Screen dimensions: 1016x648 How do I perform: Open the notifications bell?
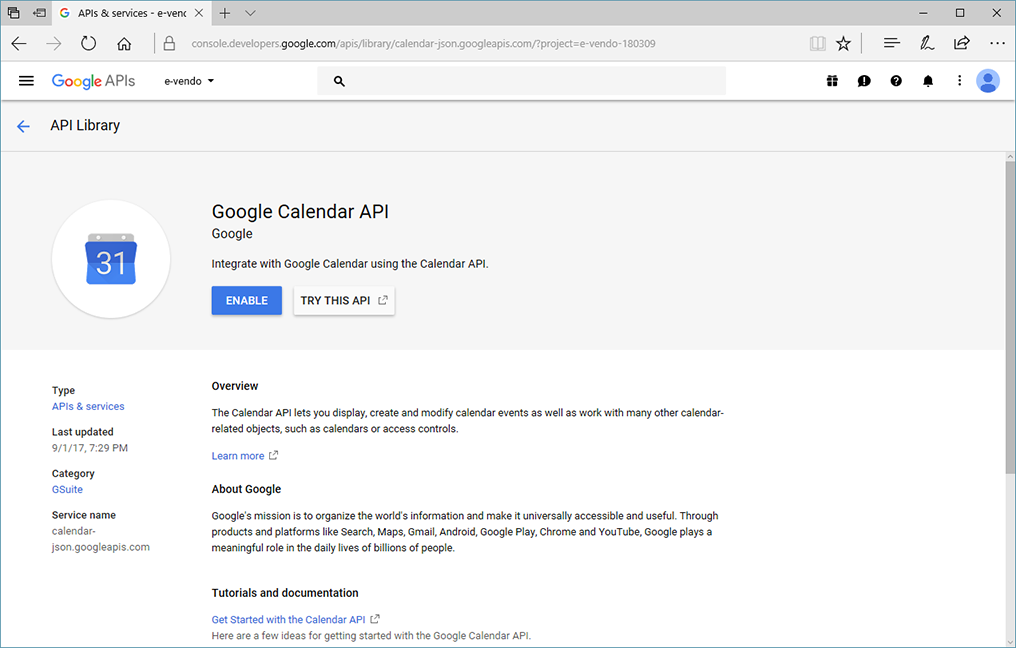(x=928, y=81)
